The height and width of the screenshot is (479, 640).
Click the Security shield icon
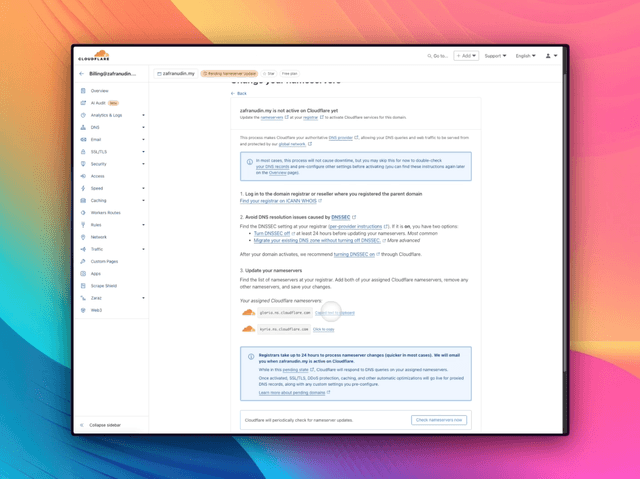pos(83,164)
